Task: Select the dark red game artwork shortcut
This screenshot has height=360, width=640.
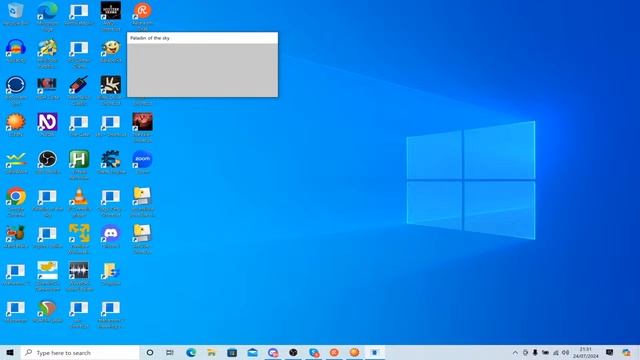Action: [142, 127]
